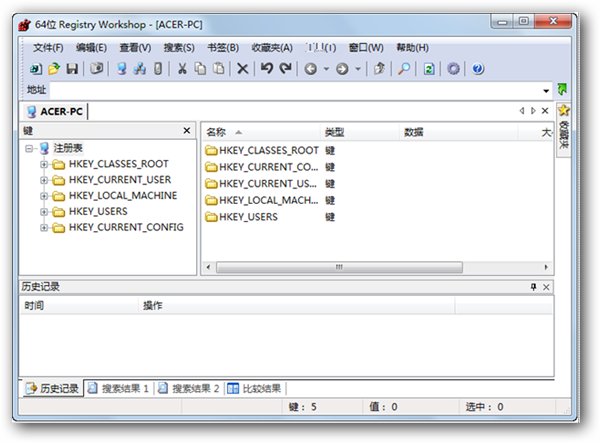Viewport: 600px width, 443px height.
Task: Click the Refresh toolbar icon
Action: (429, 69)
